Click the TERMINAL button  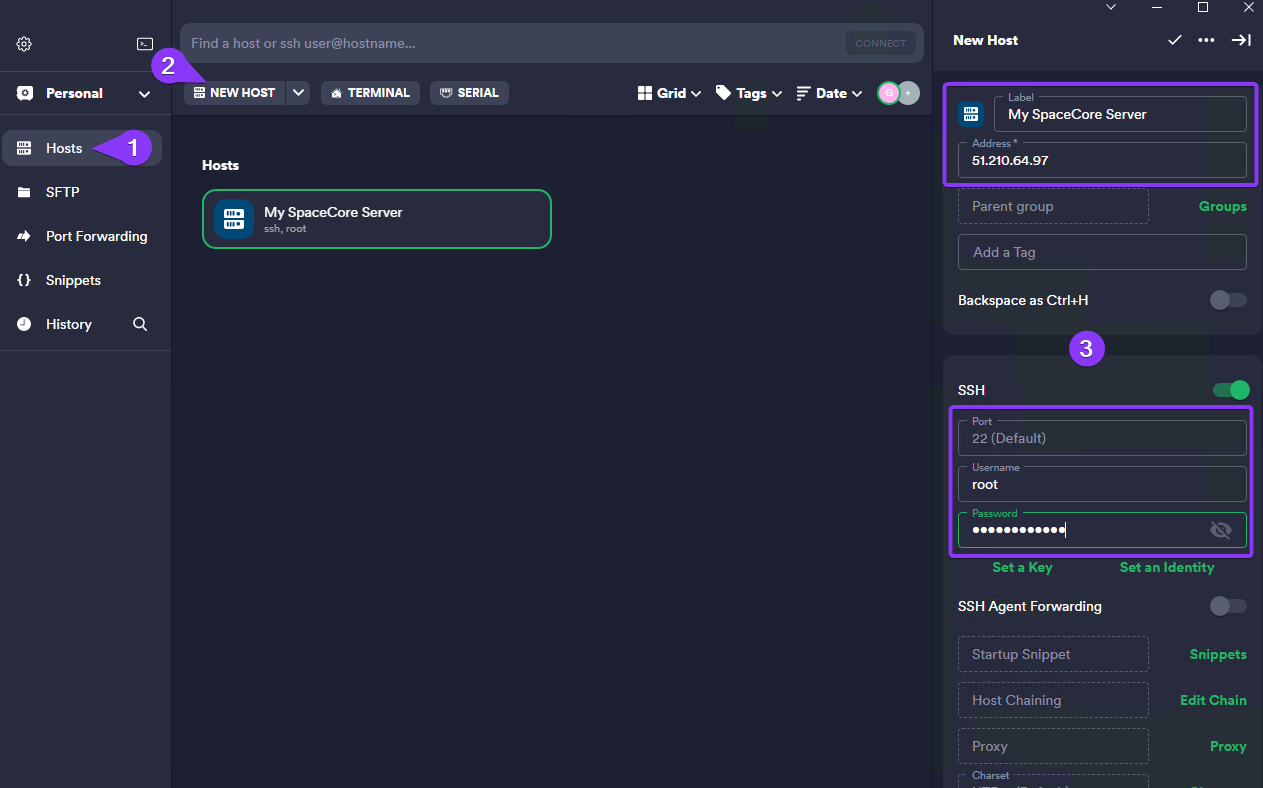click(x=370, y=93)
